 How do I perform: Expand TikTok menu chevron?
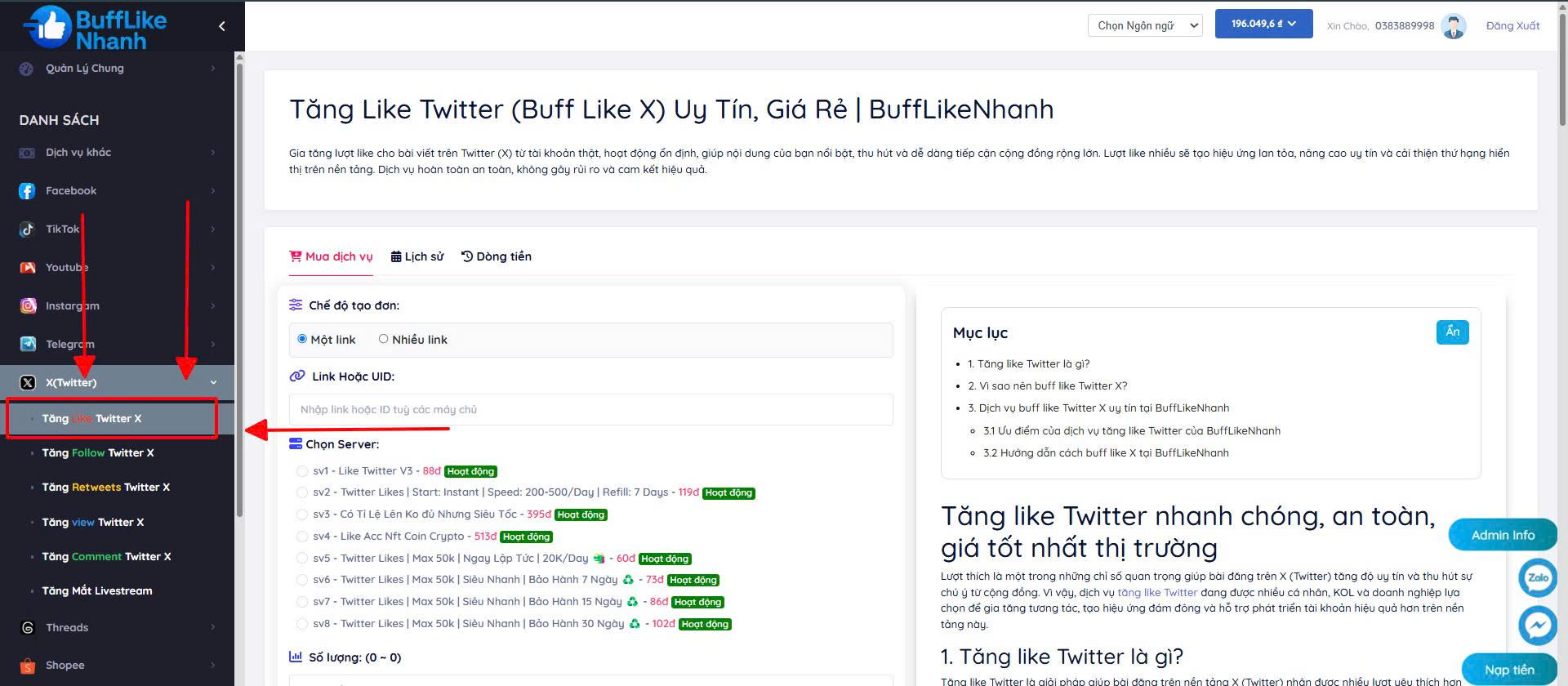[213, 229]
